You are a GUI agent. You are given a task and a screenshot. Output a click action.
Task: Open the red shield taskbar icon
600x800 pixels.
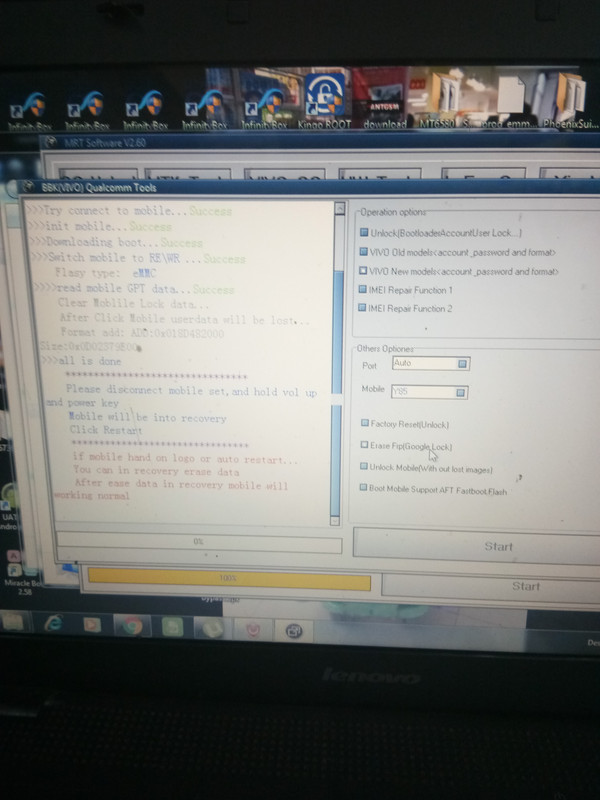coord(253,630)
